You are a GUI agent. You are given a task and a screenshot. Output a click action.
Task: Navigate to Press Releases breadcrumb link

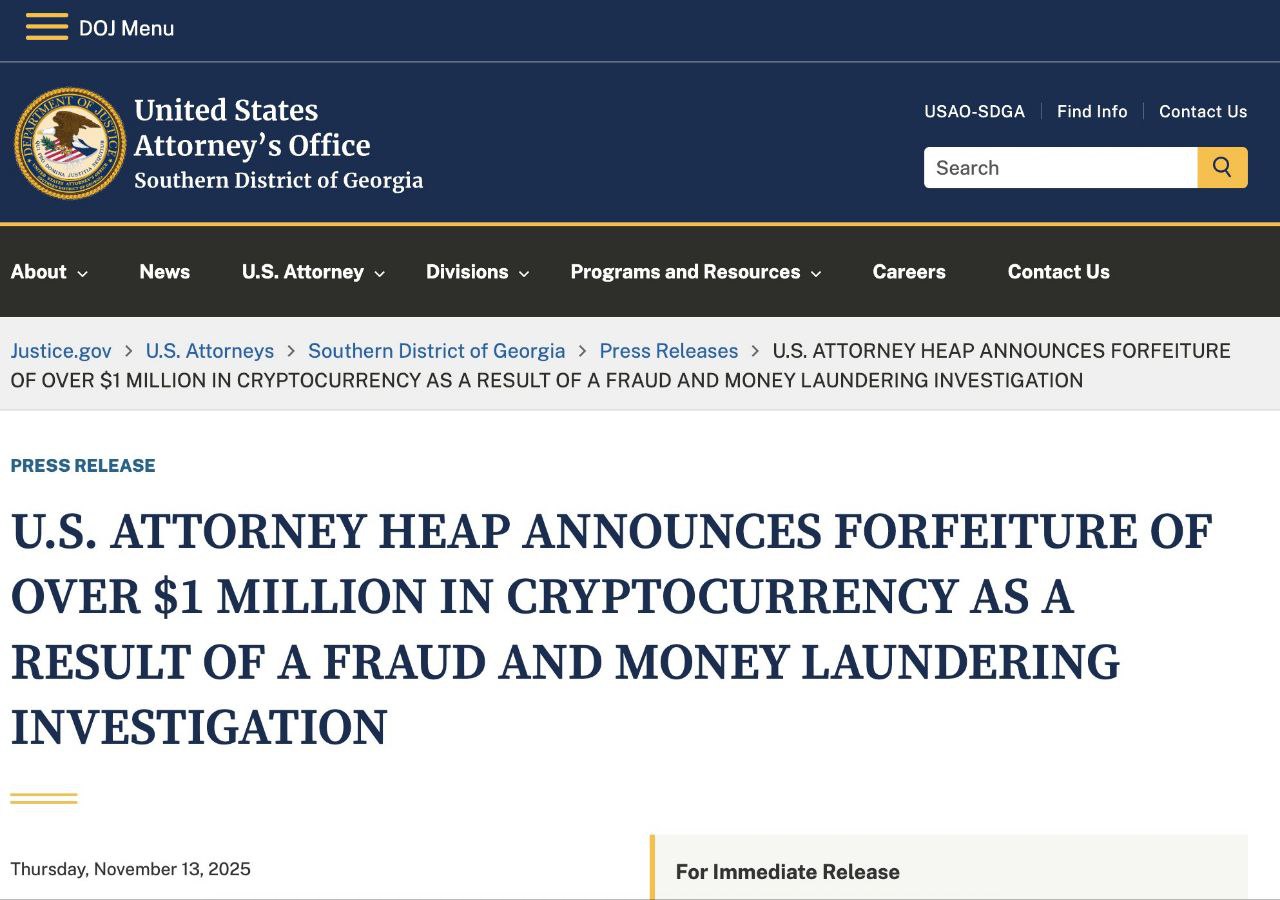669,351
